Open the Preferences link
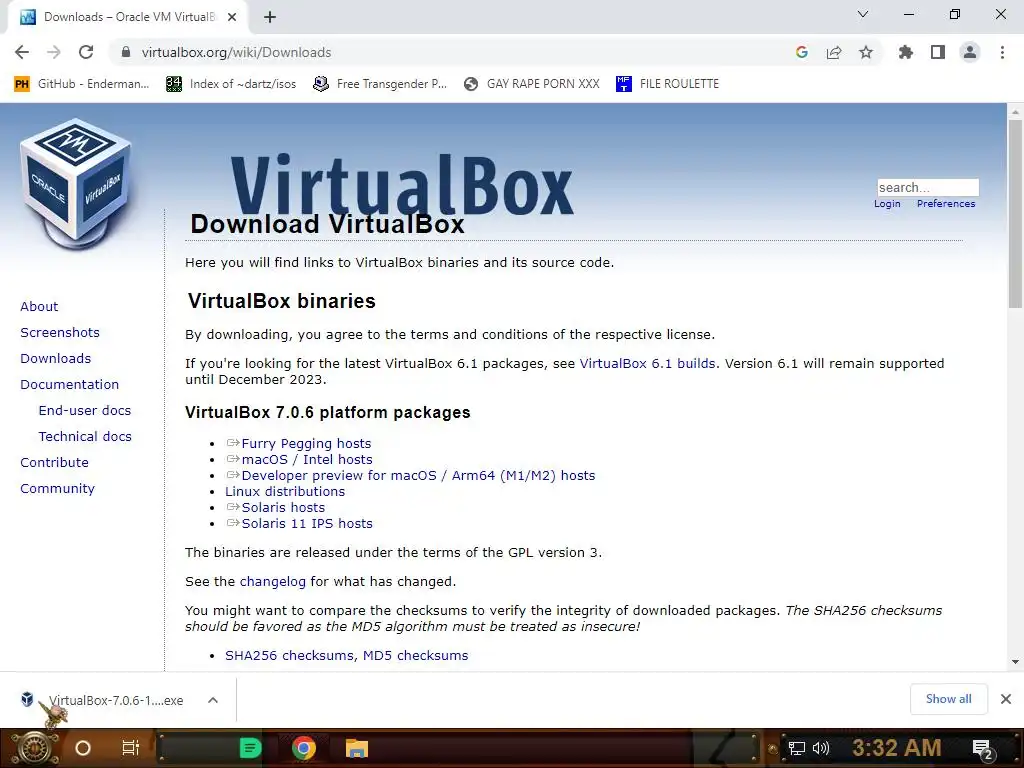This screenshot has height=768, width=1024. click(946, 204)
